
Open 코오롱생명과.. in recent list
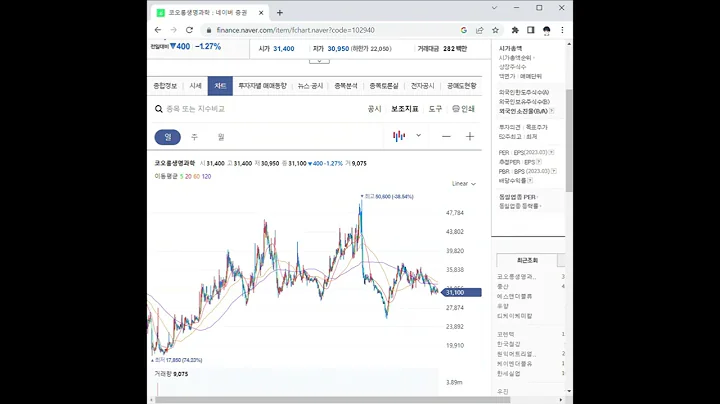tap(517, 277)
